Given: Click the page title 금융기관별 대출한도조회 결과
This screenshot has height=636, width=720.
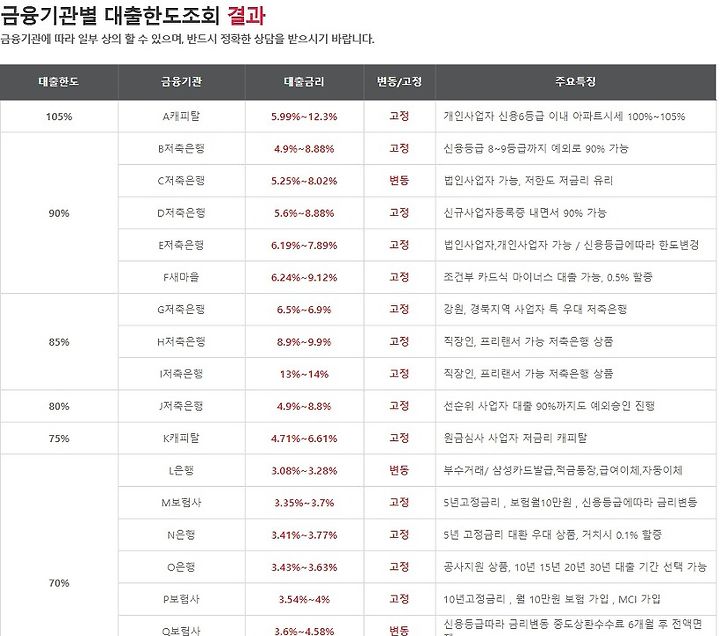Looking at the screenshot, I should [133, 15].
